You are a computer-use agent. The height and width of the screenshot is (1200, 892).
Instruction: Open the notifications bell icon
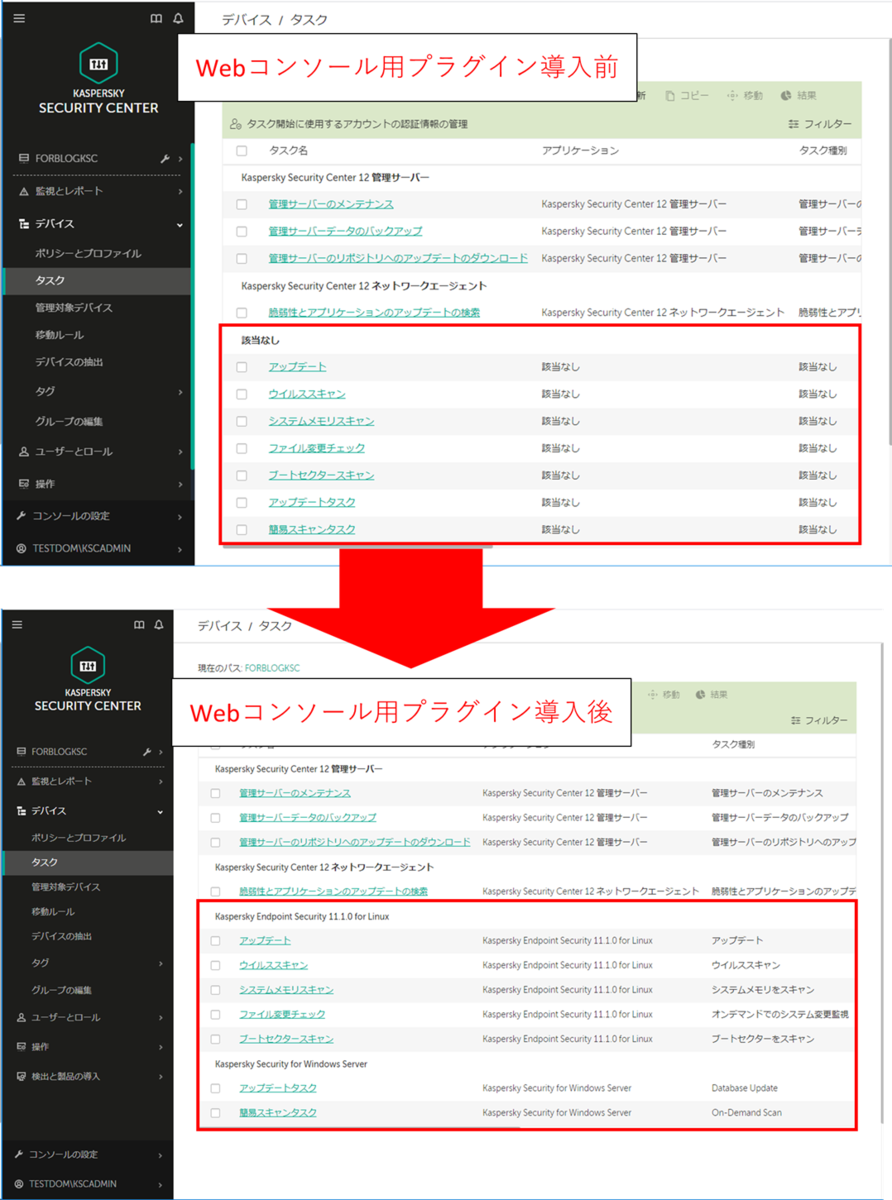pos(178,18)
